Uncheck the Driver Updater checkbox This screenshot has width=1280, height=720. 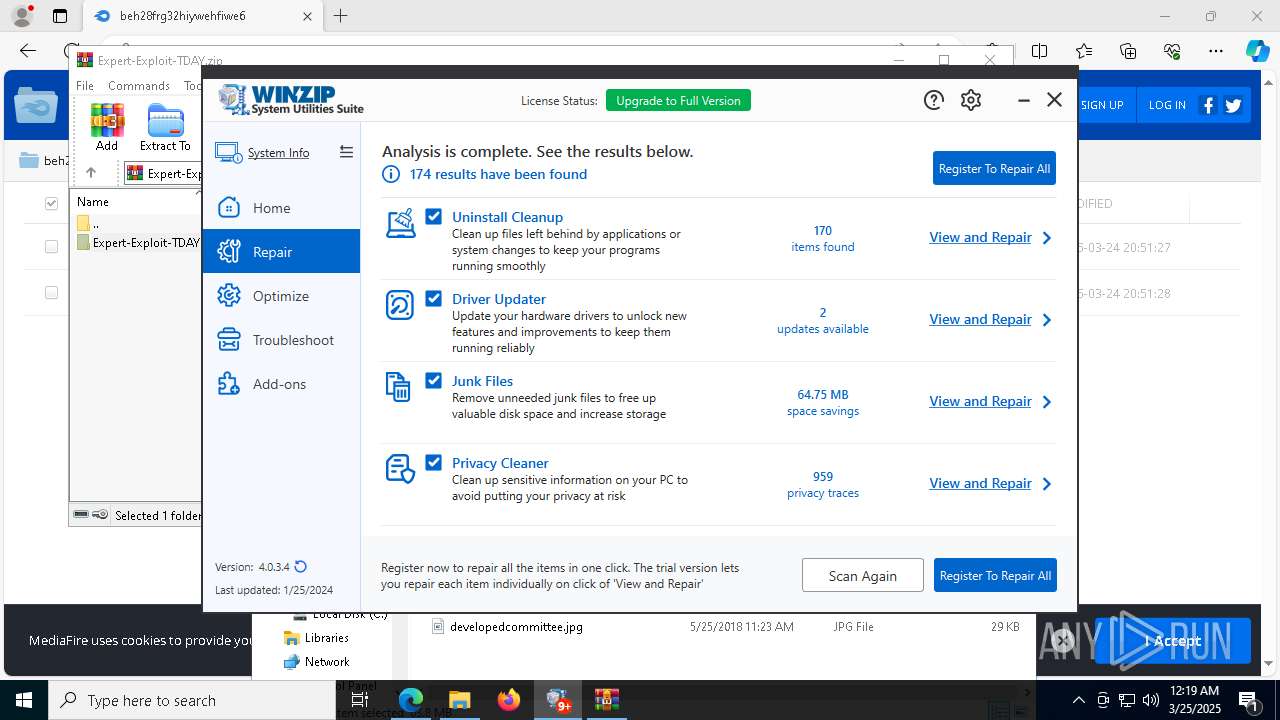433,298
